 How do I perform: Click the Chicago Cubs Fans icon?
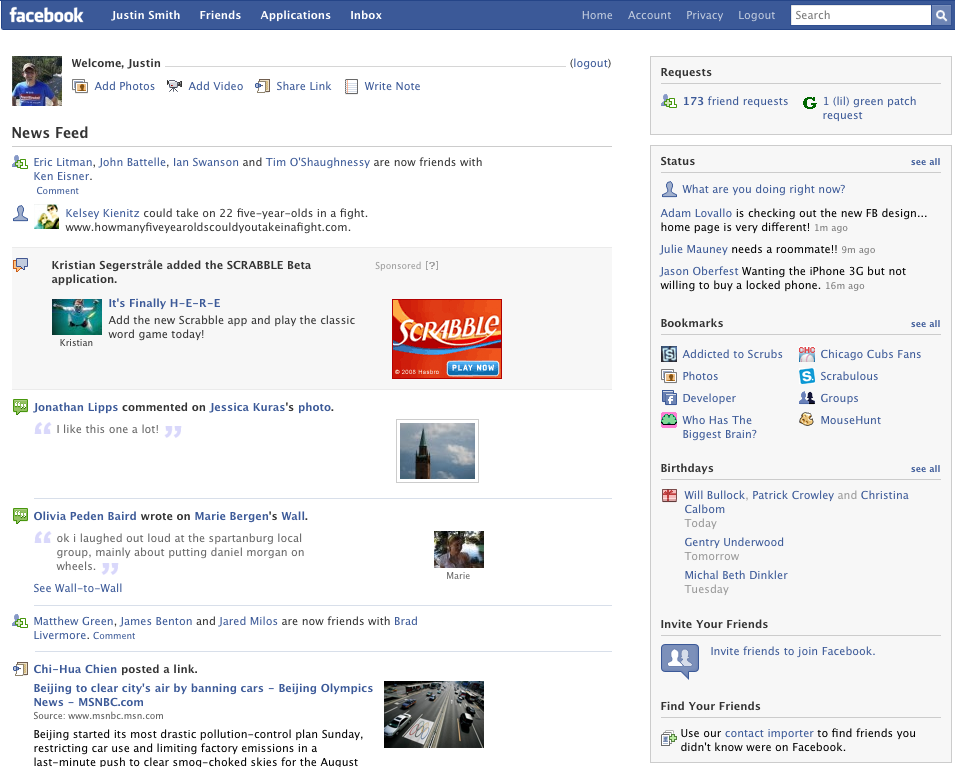(807, 354)
